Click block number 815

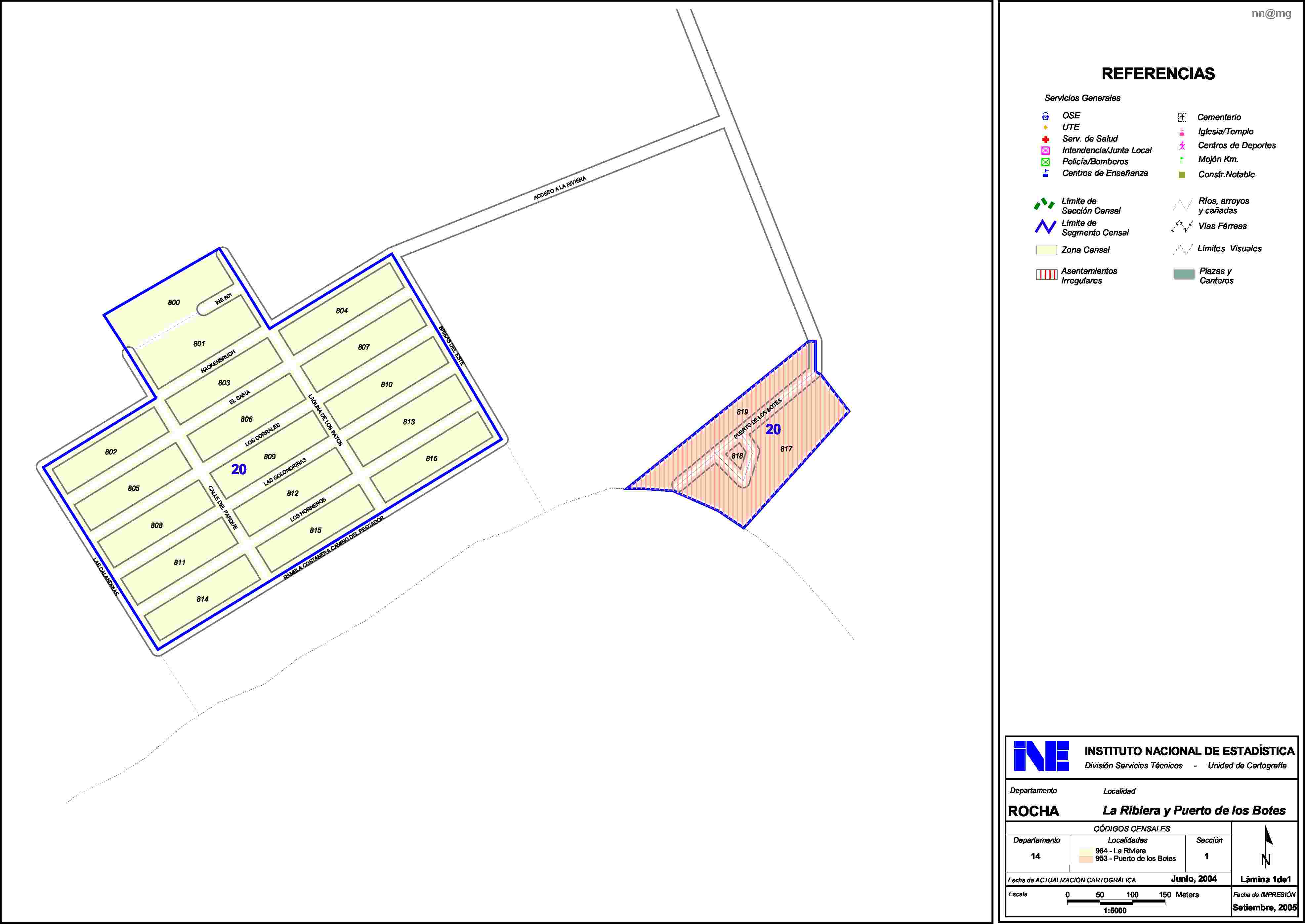tap(316, 530)
